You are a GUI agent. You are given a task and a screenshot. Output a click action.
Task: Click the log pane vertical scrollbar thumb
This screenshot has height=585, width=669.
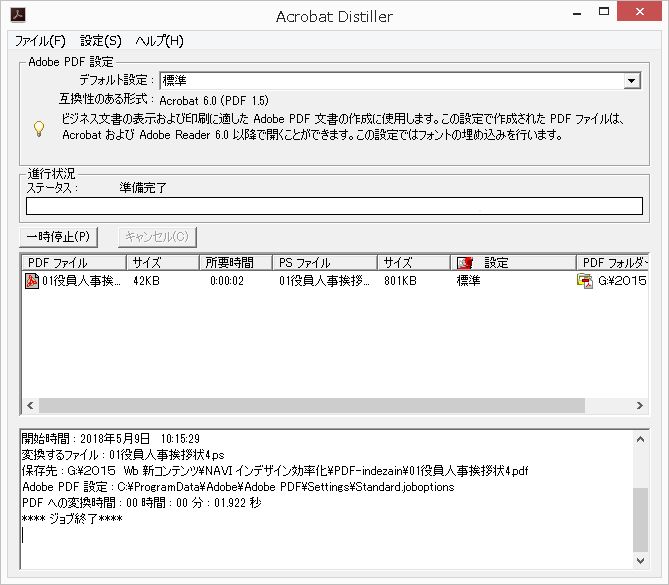point(640,520)
